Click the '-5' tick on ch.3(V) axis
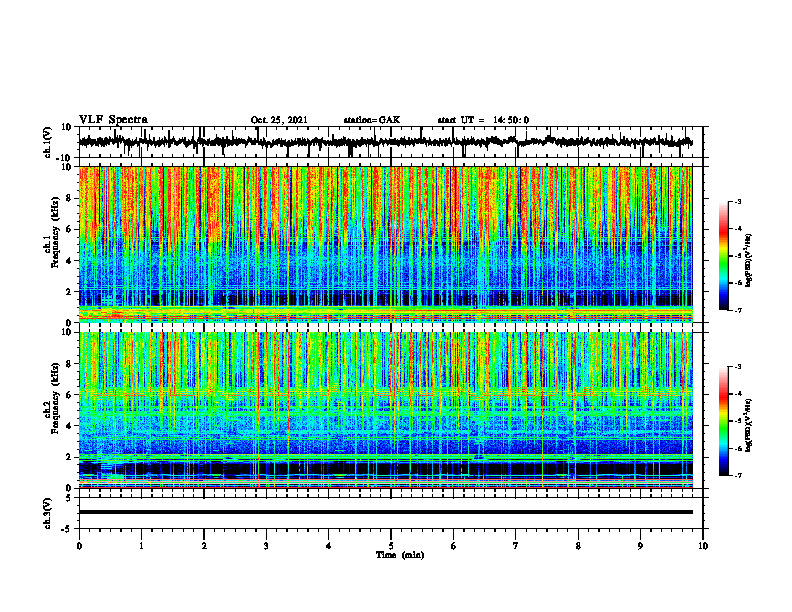Viewport: 792px width, 612px height. pos(68,529)
